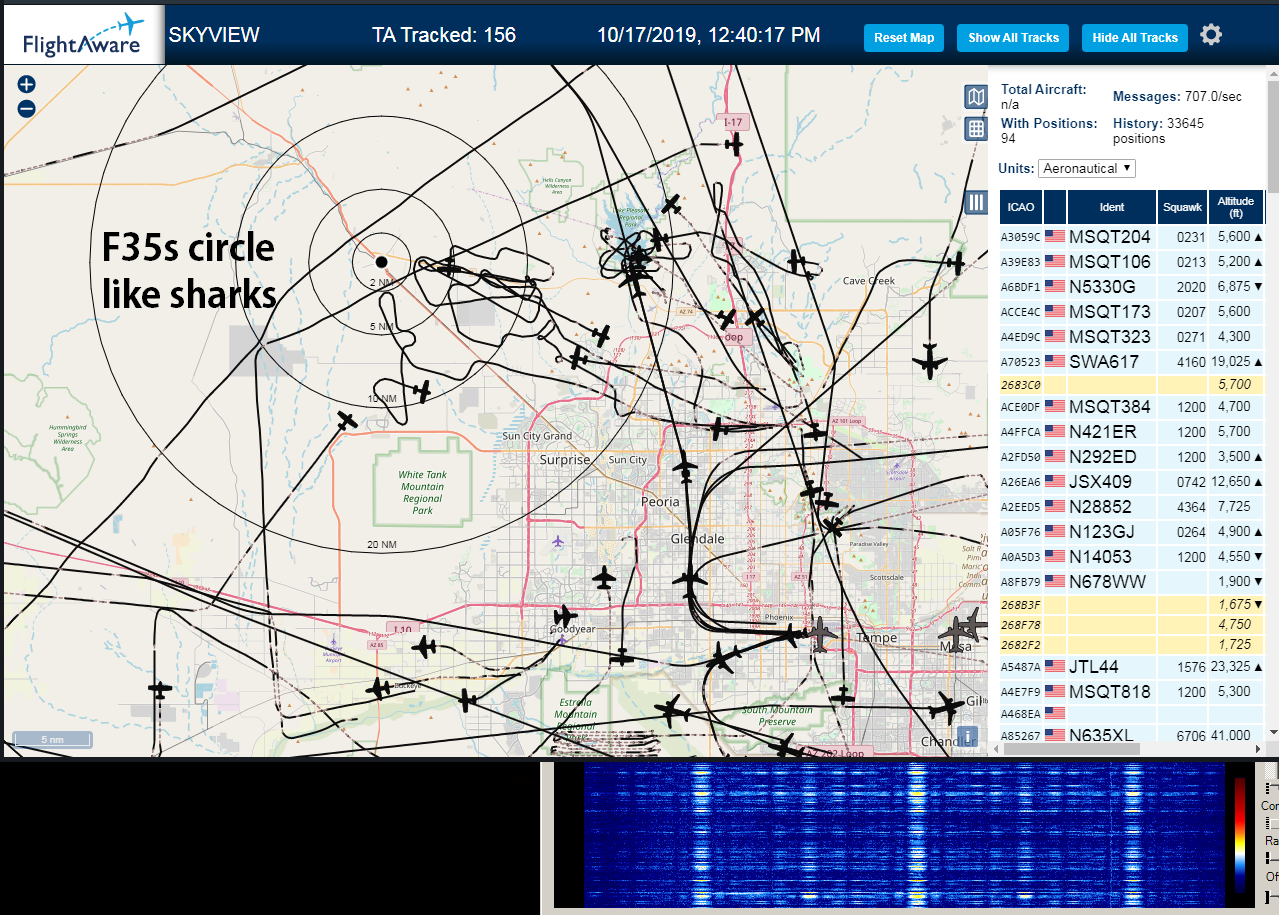Select the aircraft icon beside Goodyear label
The width and height of the screenshot is (1279, 915).
pyautogui.click(x=565, y=616)
